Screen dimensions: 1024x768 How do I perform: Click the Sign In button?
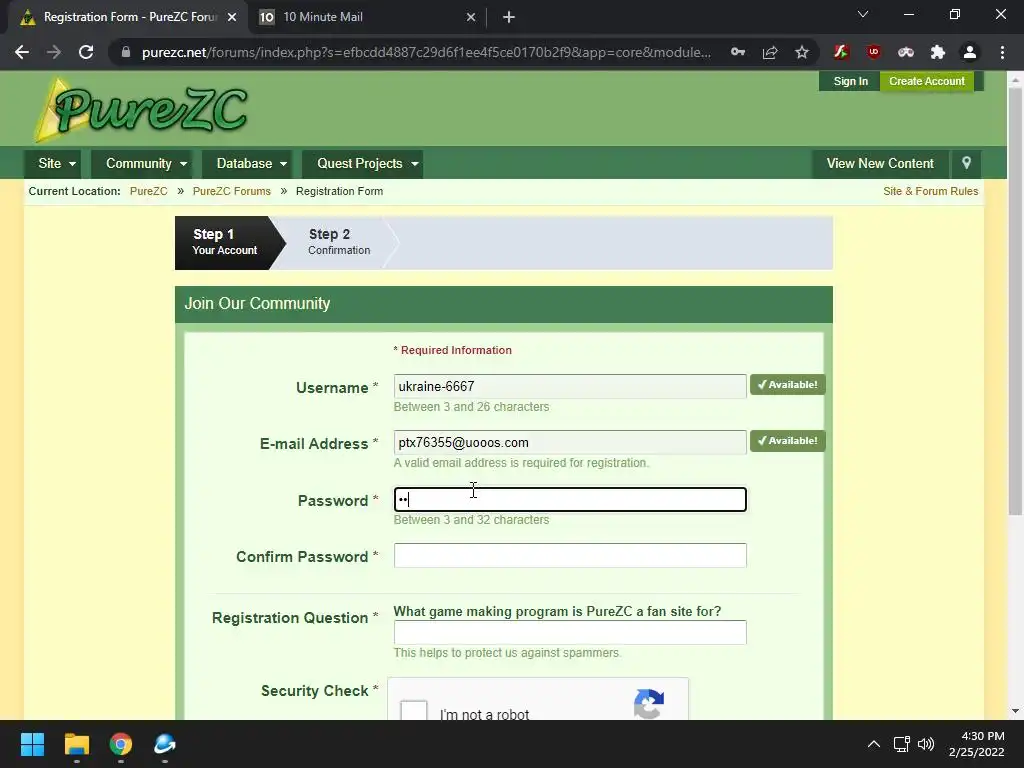(850, 81)
